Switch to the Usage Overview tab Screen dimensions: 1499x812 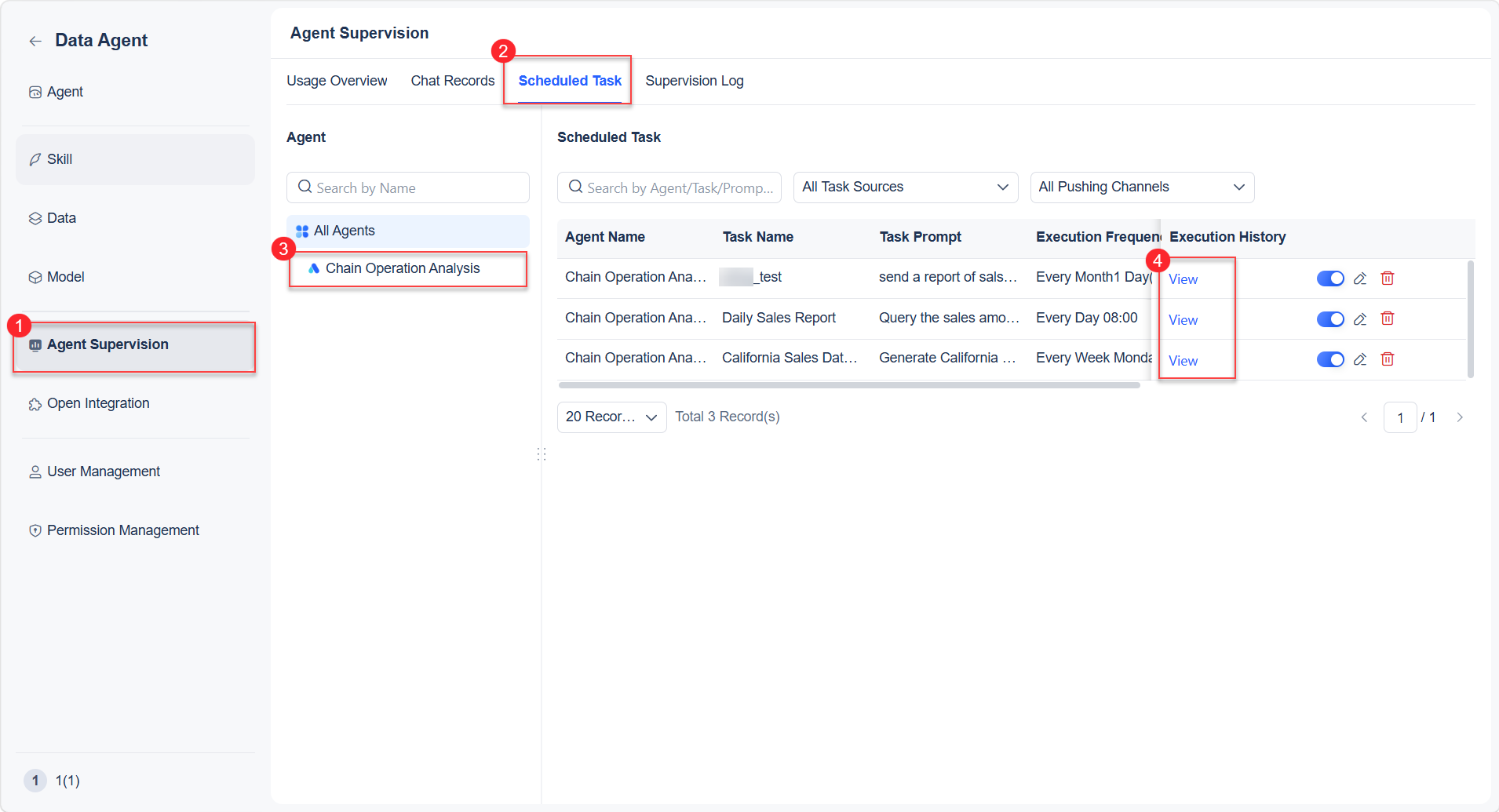click(x=337, y=81)
